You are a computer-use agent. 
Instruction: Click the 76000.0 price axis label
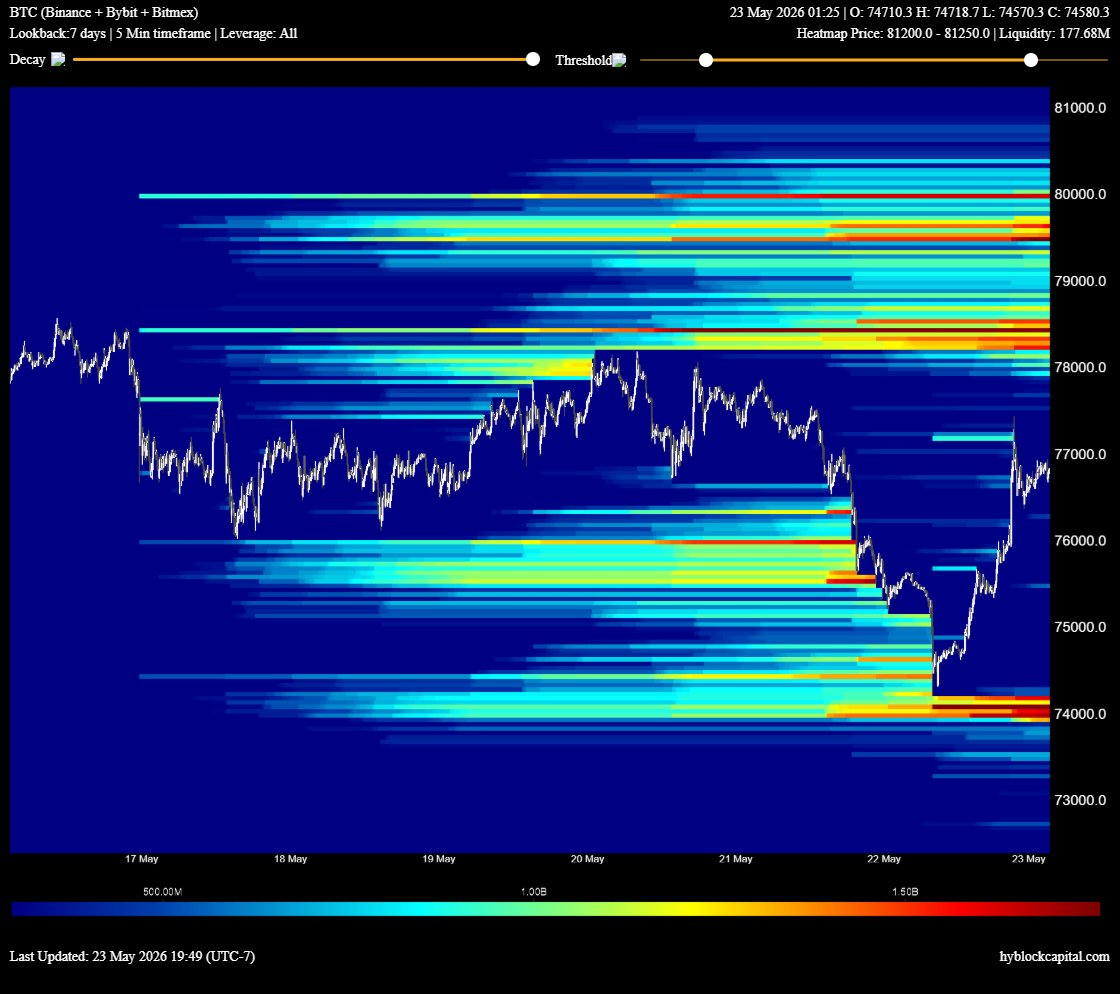click(x=1080, y=541)
